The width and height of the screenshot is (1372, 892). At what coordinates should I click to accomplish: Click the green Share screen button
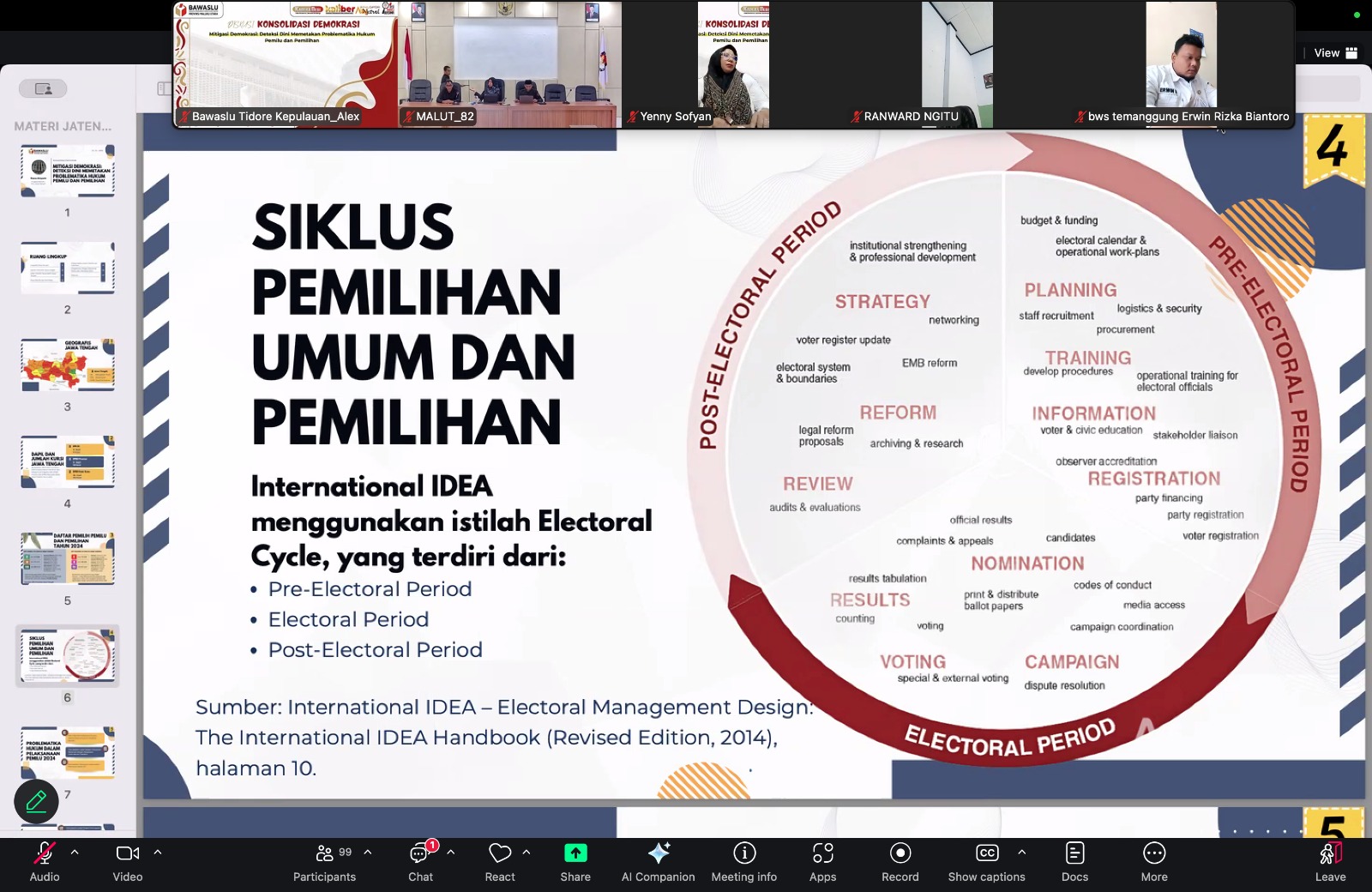pyautogui.click(x=575, y=861)
